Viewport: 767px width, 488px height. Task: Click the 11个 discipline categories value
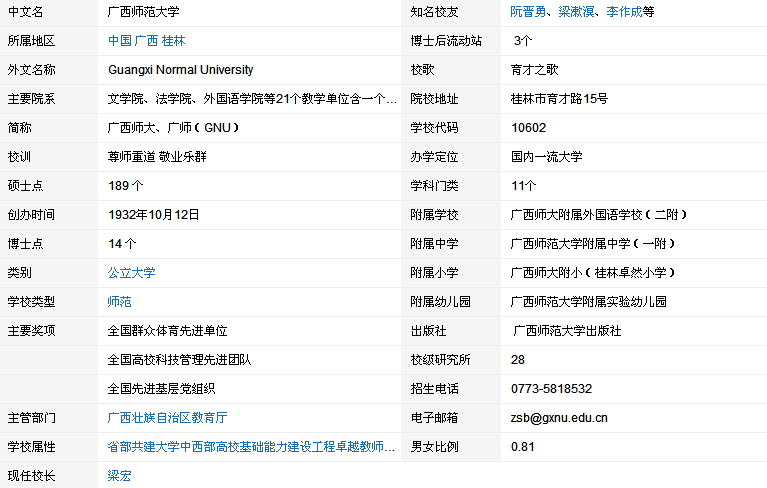click(524, 186)
